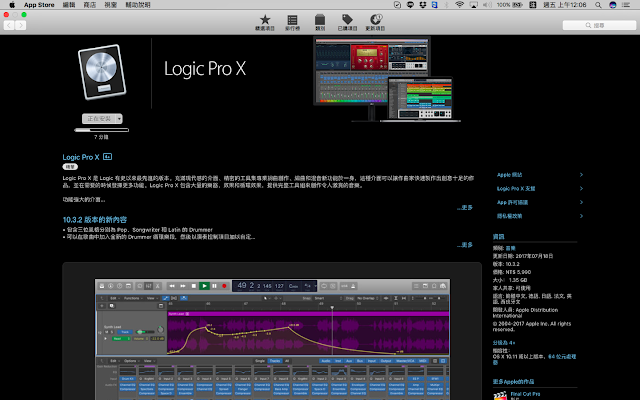Open the Apple menu in menu bar

(x=12, y=5)
